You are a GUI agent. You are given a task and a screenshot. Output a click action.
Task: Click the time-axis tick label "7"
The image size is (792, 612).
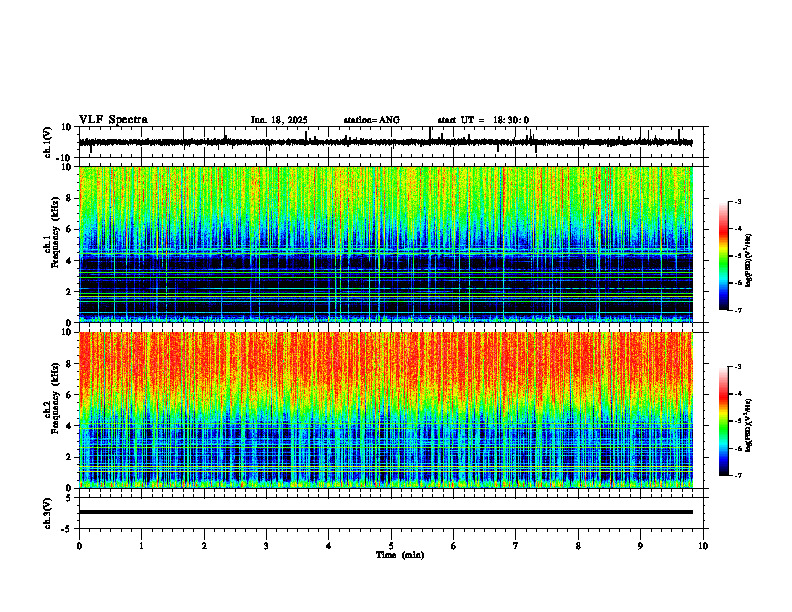pyautogui.click(x=516, y=546)
